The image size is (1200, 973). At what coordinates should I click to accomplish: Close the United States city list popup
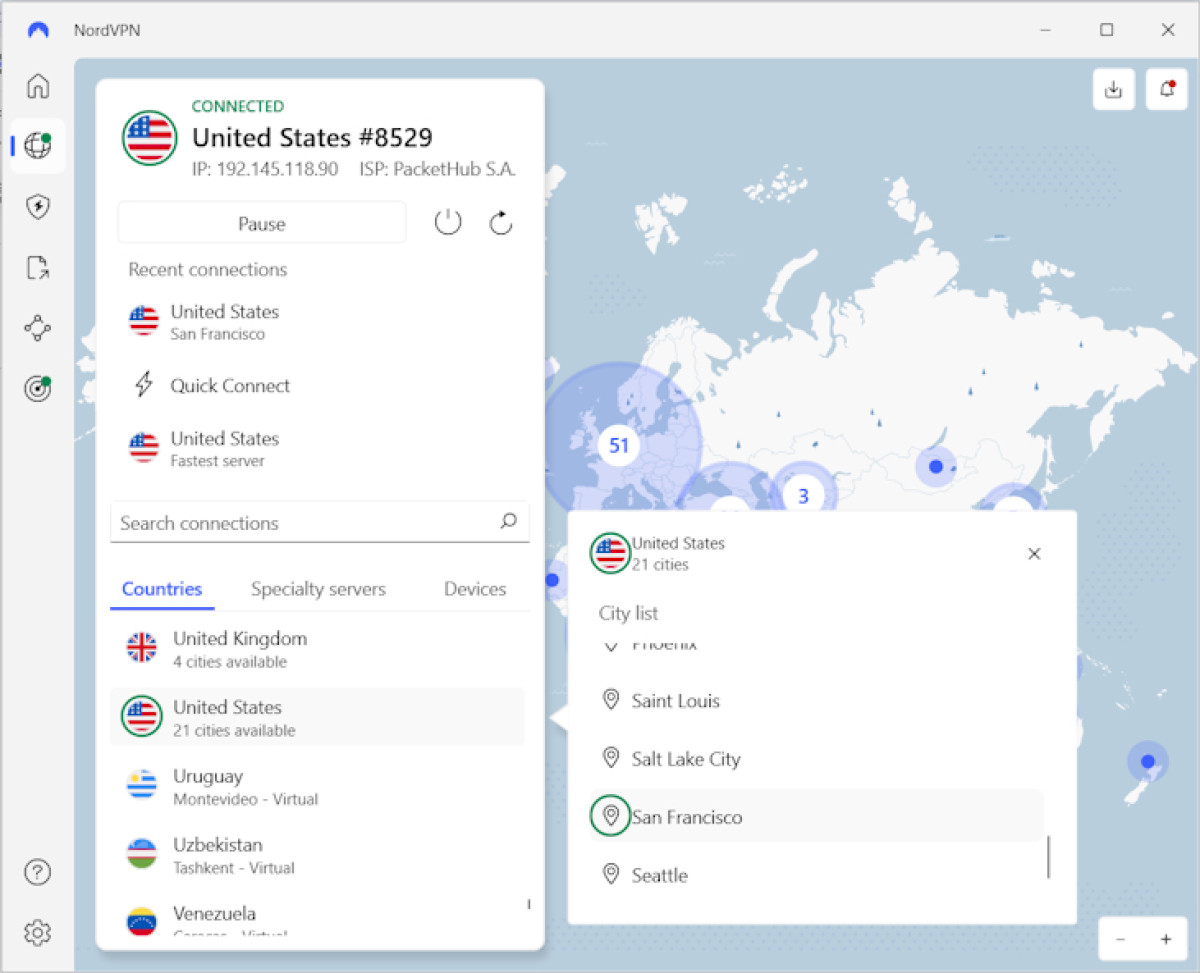pyautogui.click(x=1035, y=553)
